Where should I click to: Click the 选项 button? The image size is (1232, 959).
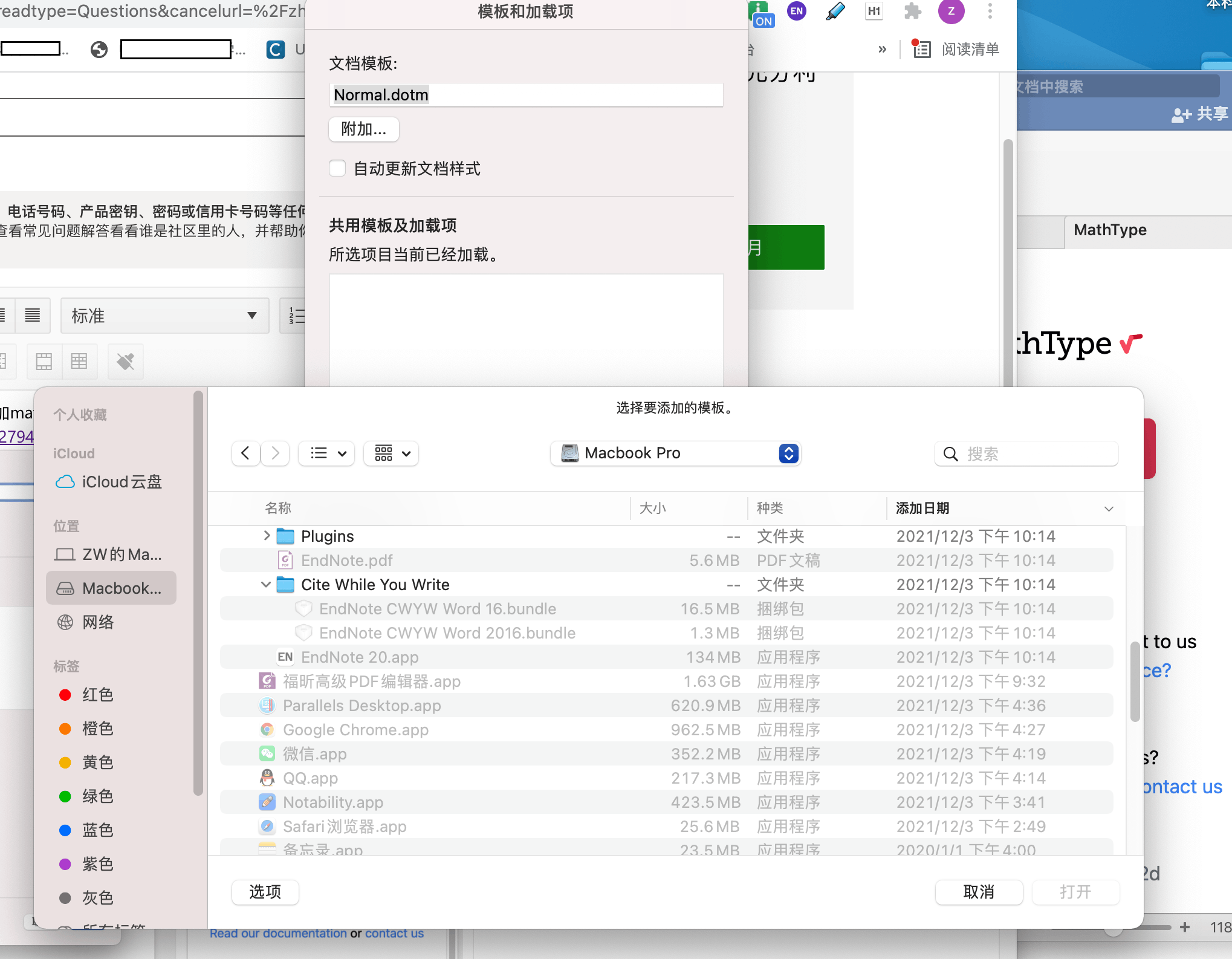[265, 892]
